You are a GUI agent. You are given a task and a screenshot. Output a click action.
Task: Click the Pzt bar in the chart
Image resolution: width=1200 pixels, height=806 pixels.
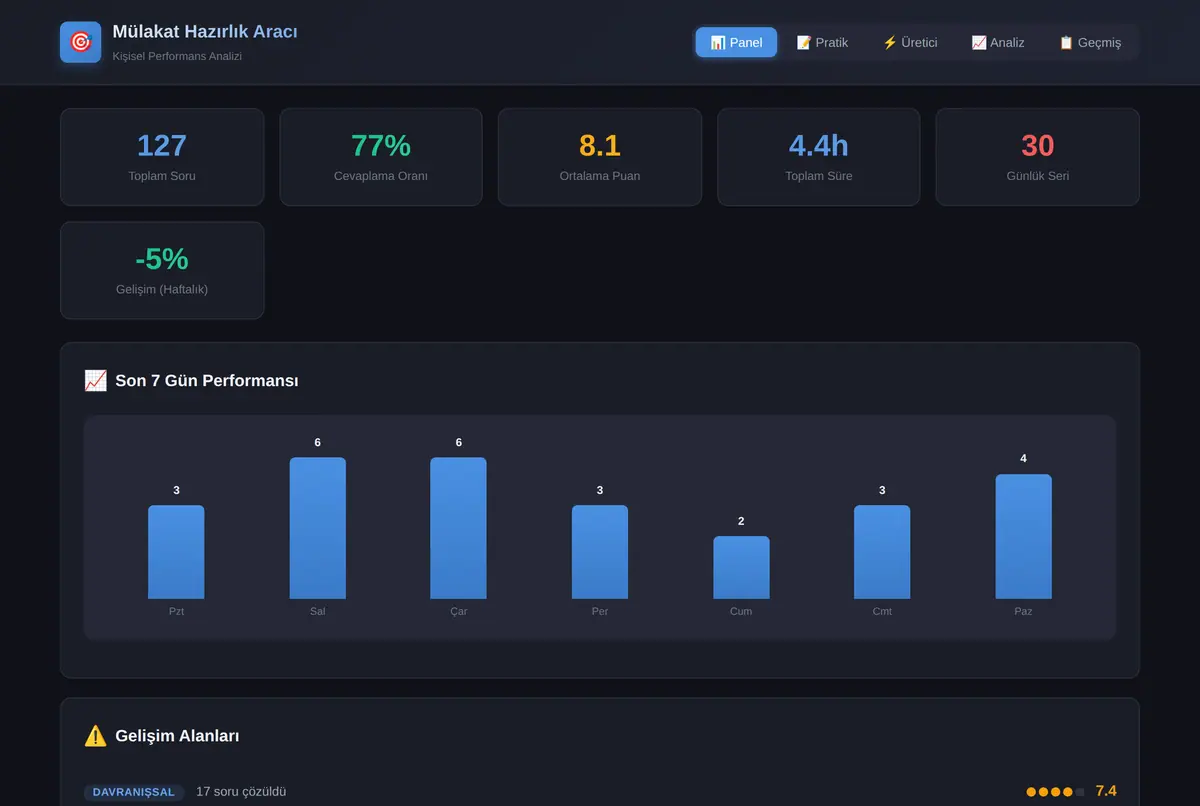176,552
